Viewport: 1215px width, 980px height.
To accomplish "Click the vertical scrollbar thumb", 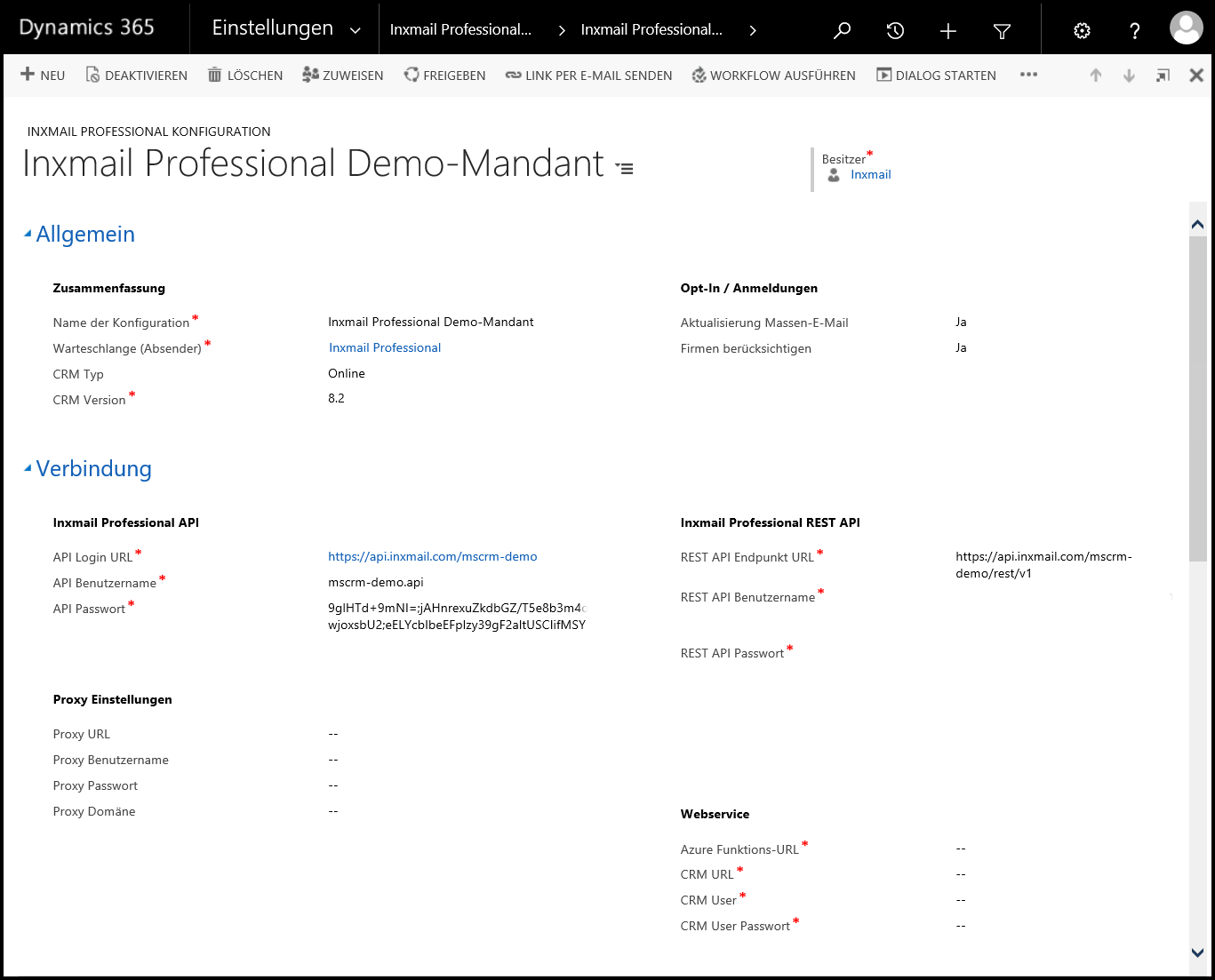I will (x=1197, y=398).
